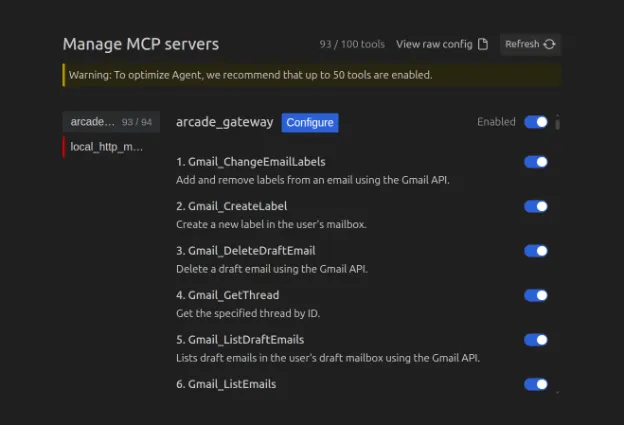The height and width of the screenshot is (425, 624).
Task: Disable the Gmail_DeleteDraftEmail tool switch
Action: tap(536, 251)
